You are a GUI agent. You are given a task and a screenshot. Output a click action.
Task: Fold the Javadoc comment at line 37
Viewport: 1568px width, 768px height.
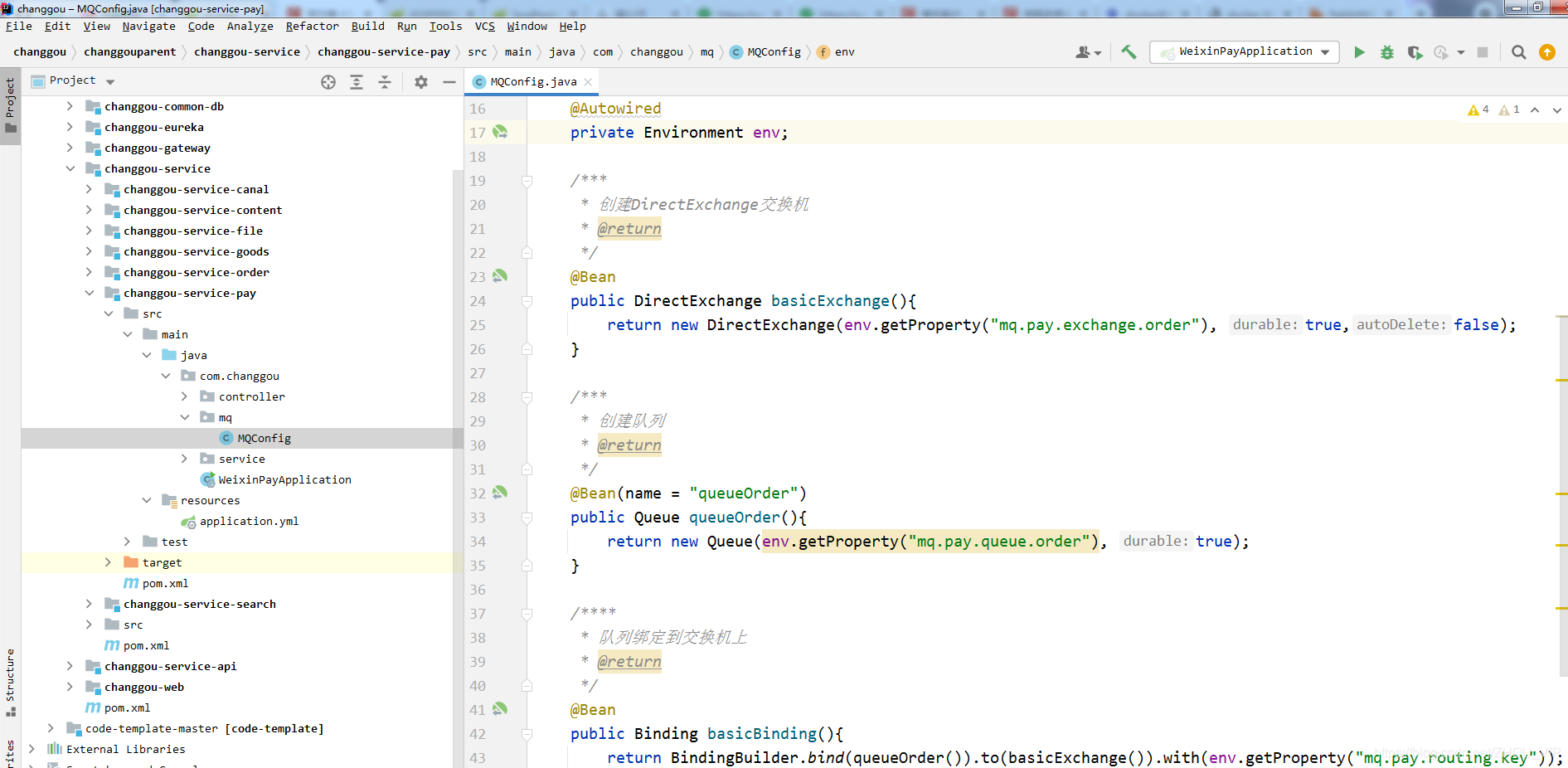(x=527, y=614)
